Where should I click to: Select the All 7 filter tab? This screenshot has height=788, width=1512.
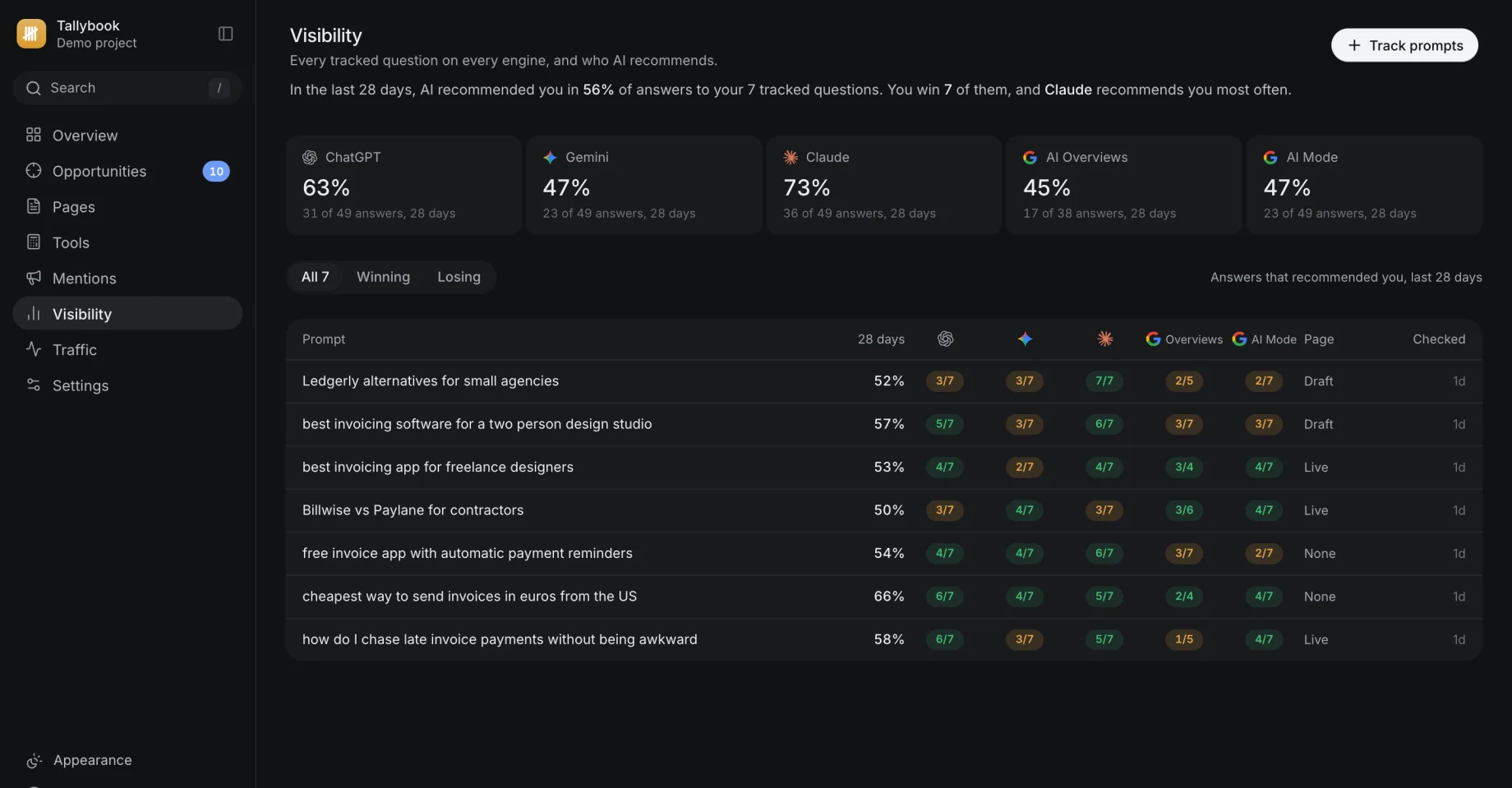(316, 277)
